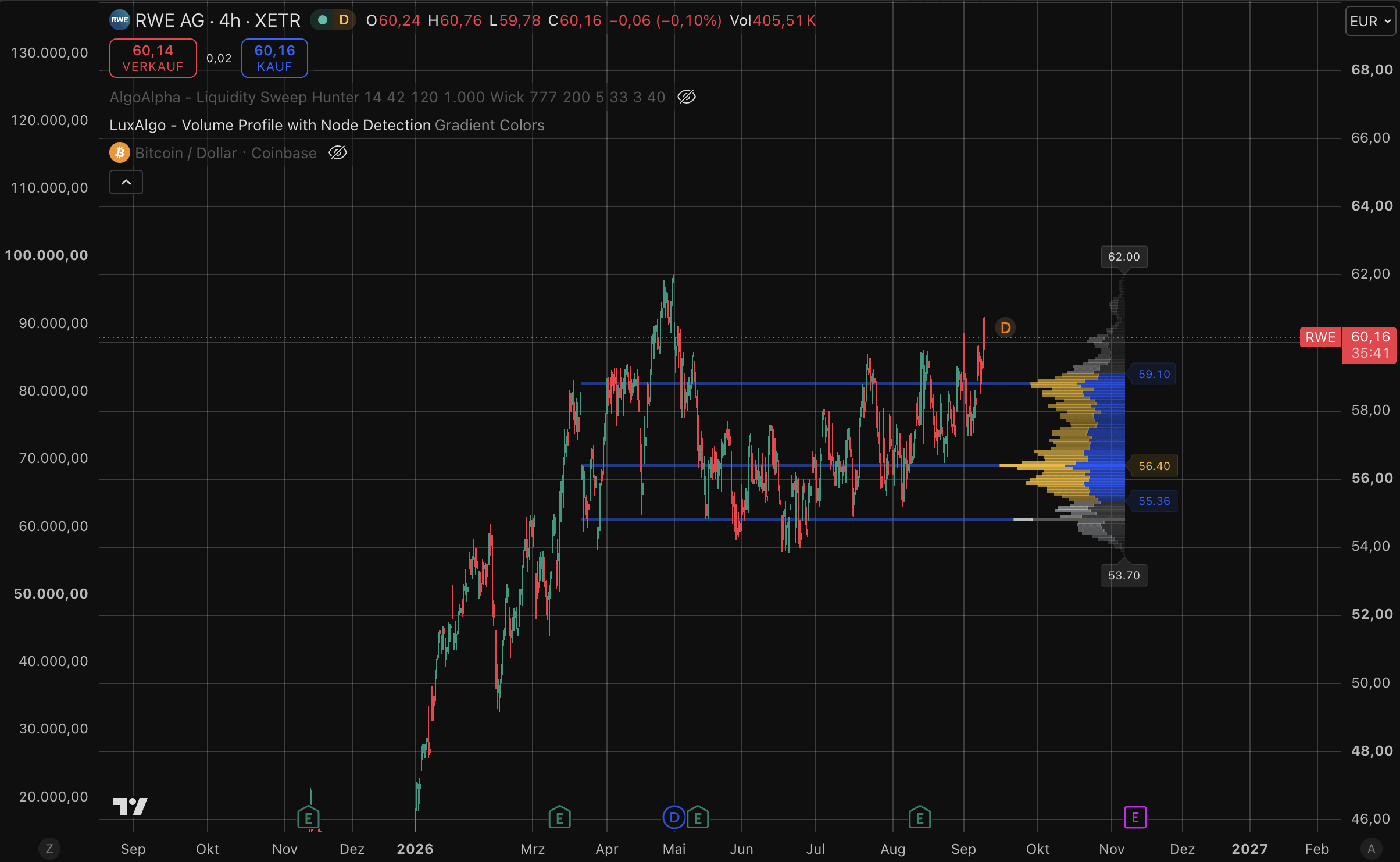
Task: Click the 2027 year label on time axis
Action: coord(1249,849)
